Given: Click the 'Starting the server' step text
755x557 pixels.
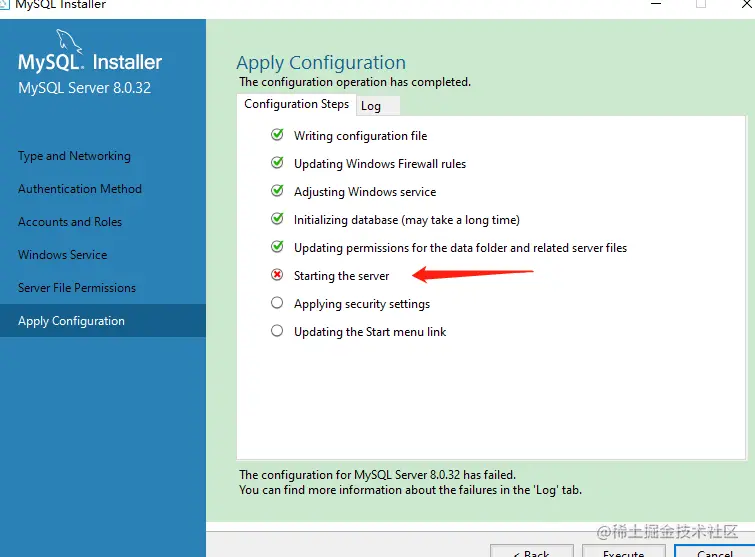Looking at the screenshot, I should [x=341, y=276].
